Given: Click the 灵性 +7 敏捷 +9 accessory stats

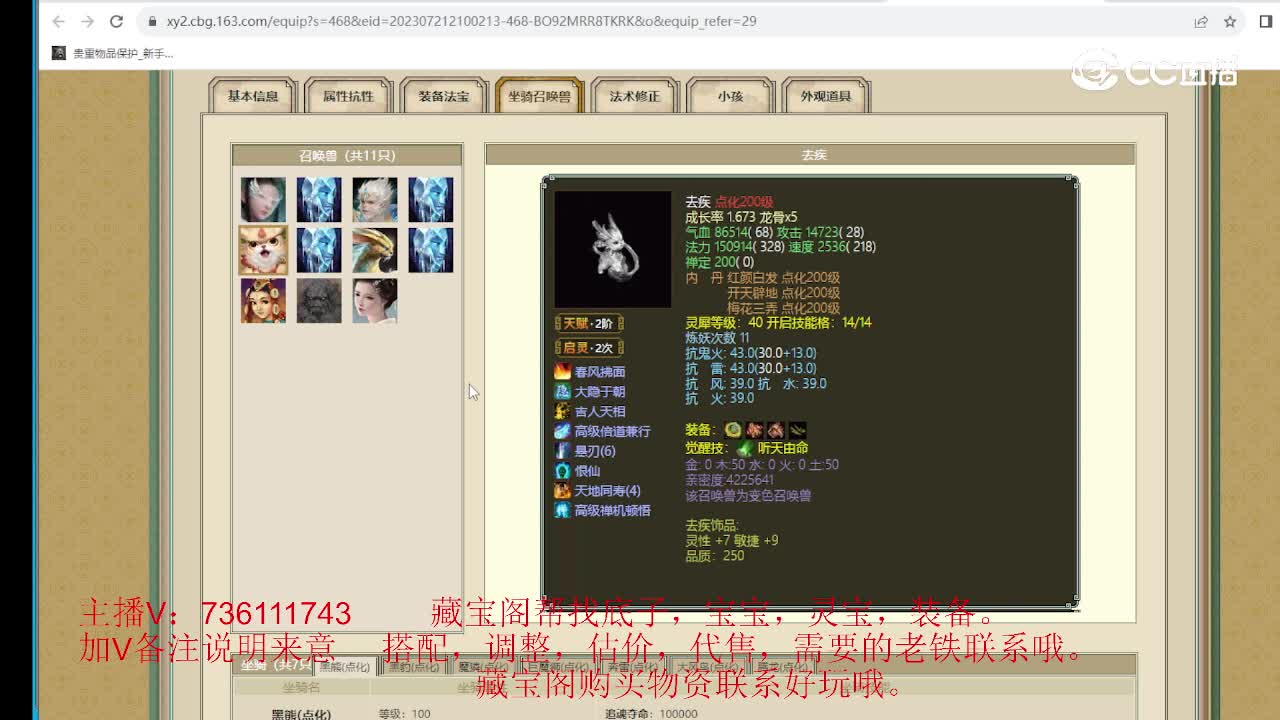Looking at the screenshot, I should [x=732, y=541].
